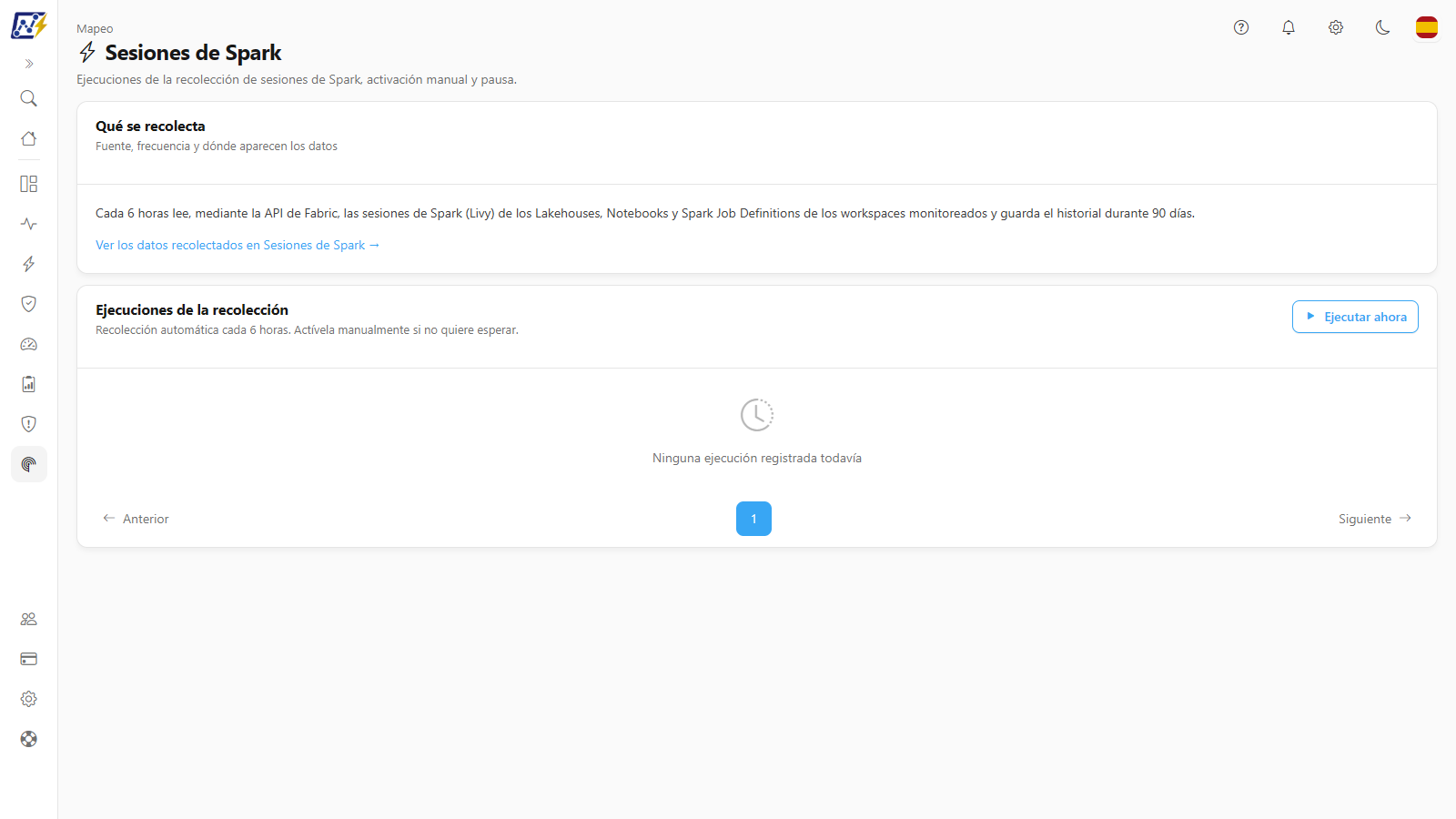1456x819 pixels.
Task: Click the app logo in the sidebar
Action: (x=28, y=25)
